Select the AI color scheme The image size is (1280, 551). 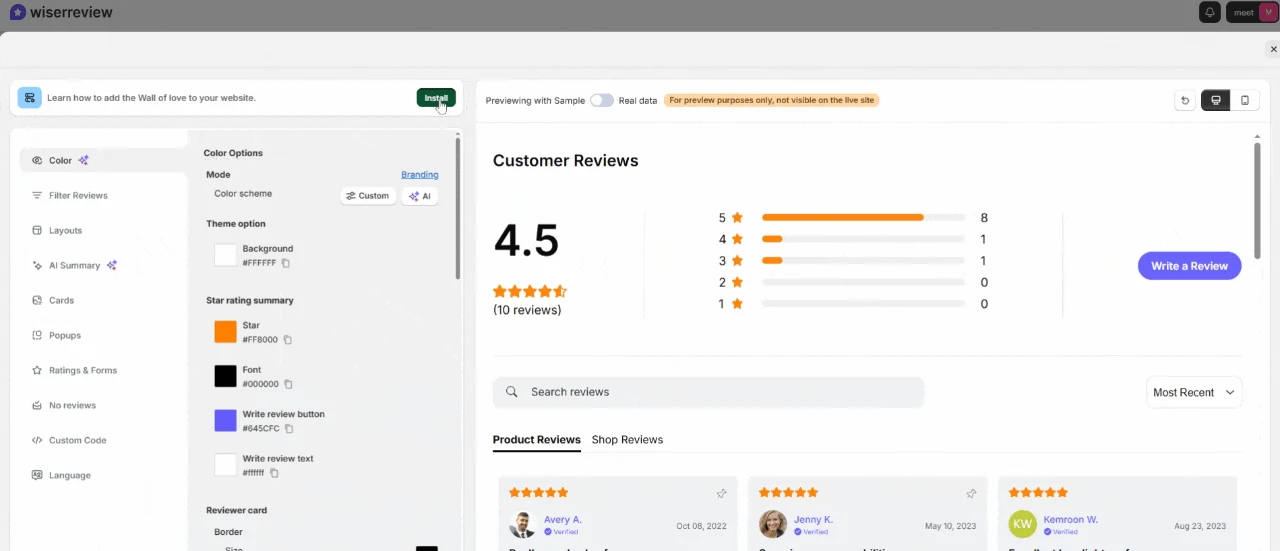[x=420, y=196]
